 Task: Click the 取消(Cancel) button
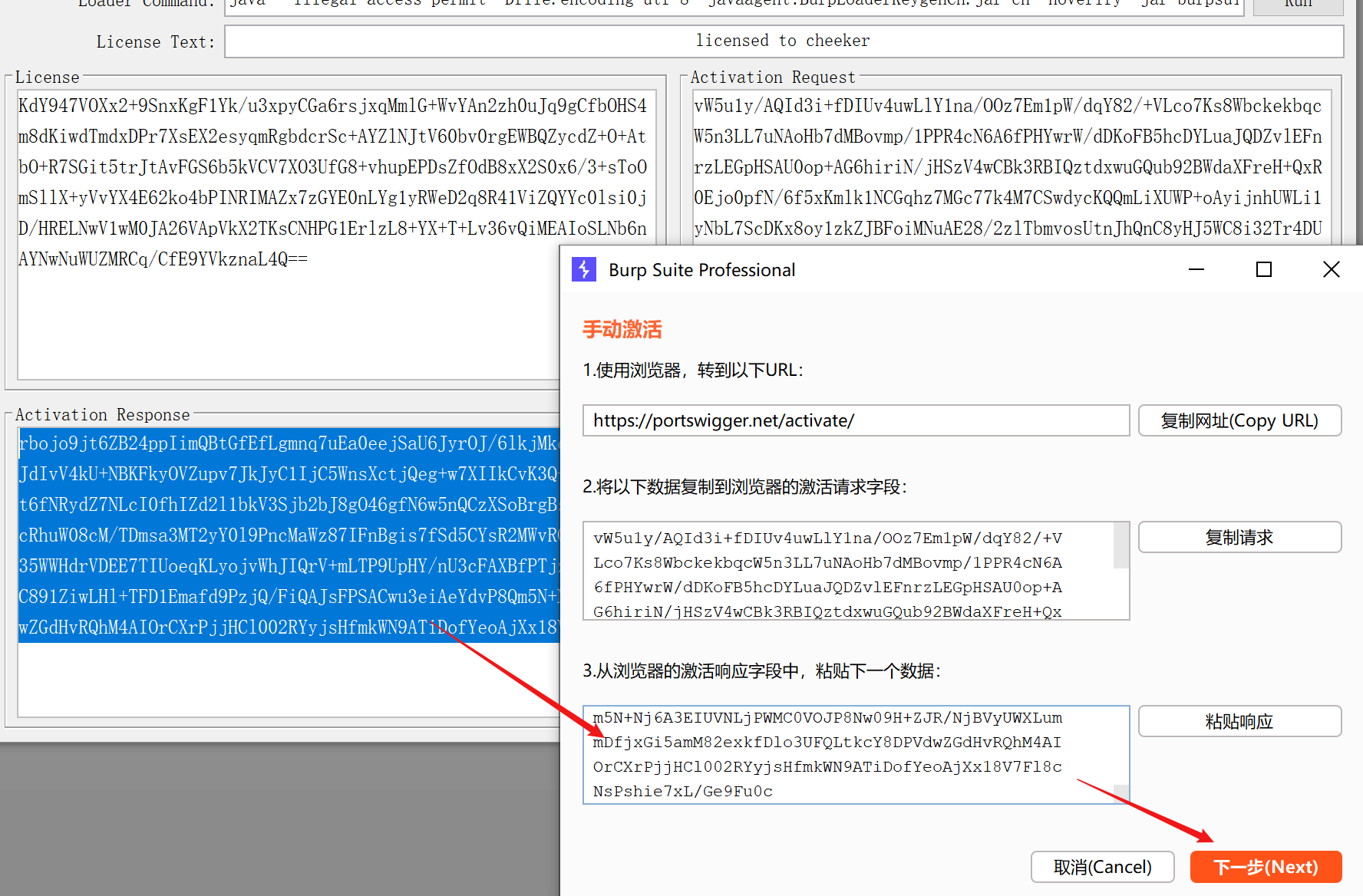pos(1102,867)
